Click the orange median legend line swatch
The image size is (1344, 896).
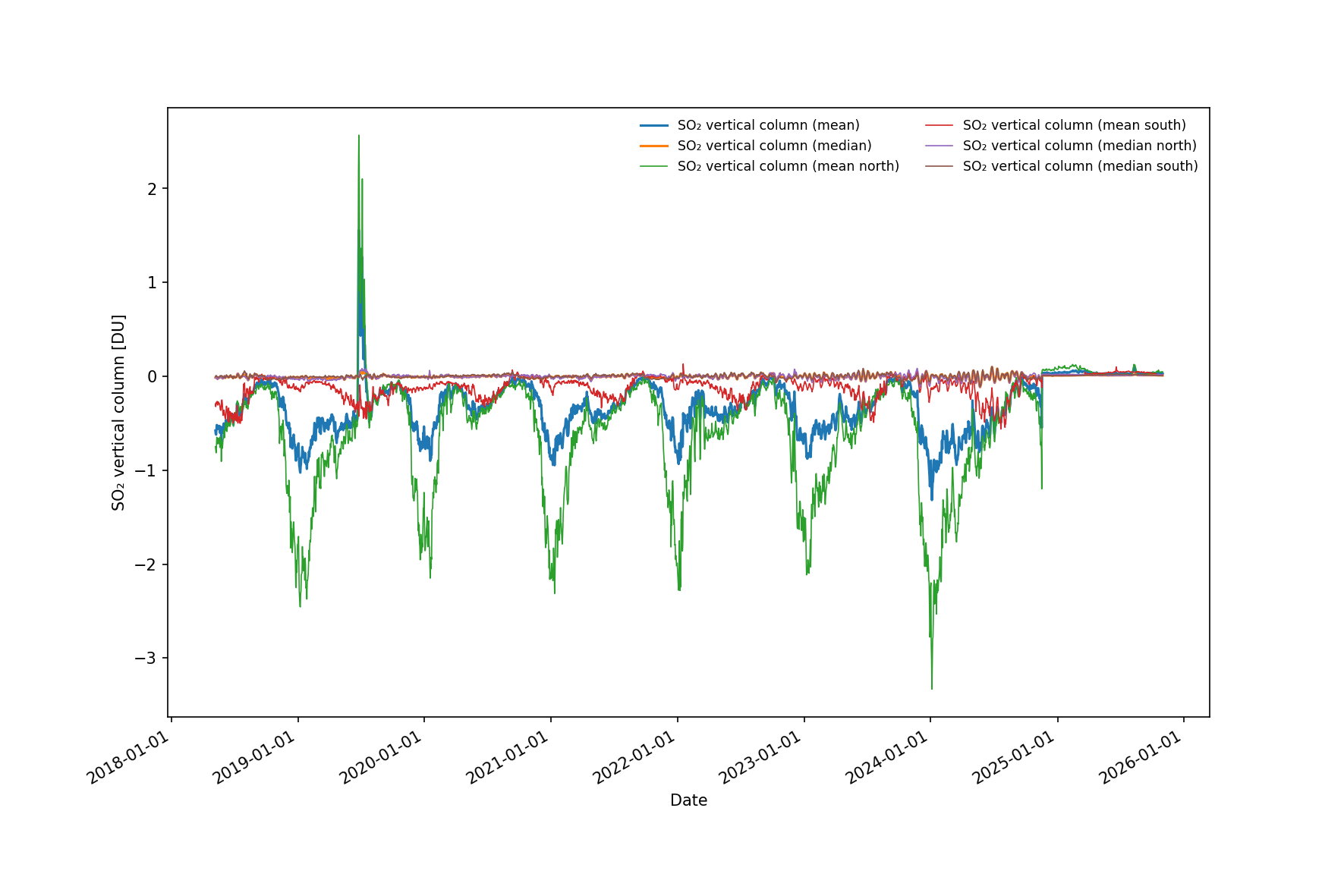[653, 146]
